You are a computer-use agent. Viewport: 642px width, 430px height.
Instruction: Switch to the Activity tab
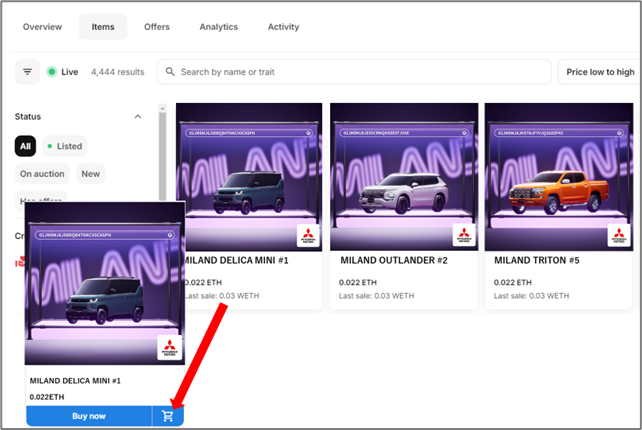[283, 27]
